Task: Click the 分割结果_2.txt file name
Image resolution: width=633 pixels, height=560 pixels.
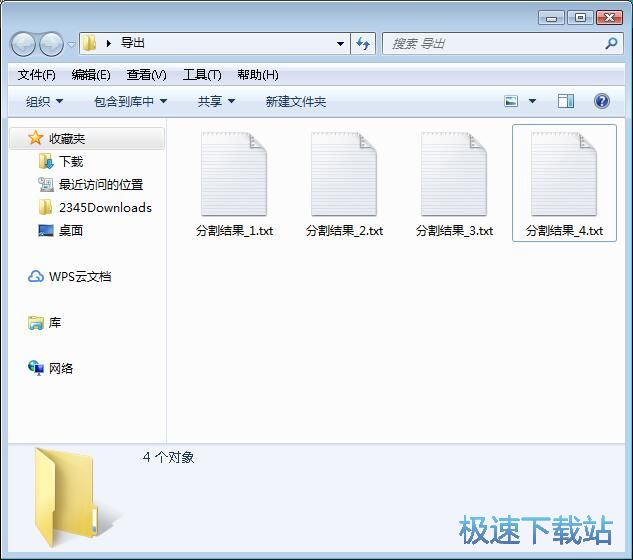Action: pyautogui.click(x=344, y=231)
